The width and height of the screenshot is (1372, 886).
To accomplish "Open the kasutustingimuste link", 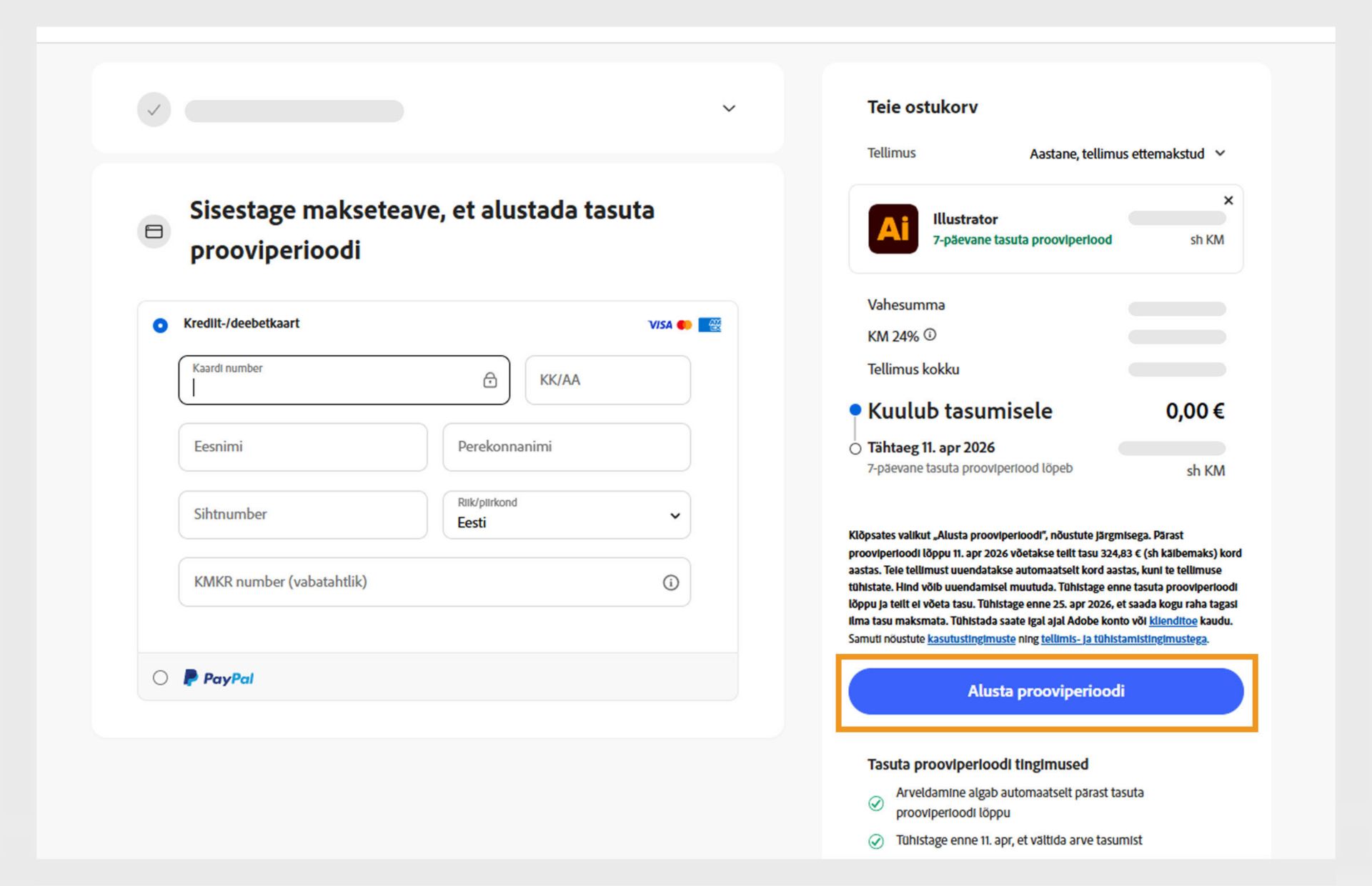I will tap(971, 639).
